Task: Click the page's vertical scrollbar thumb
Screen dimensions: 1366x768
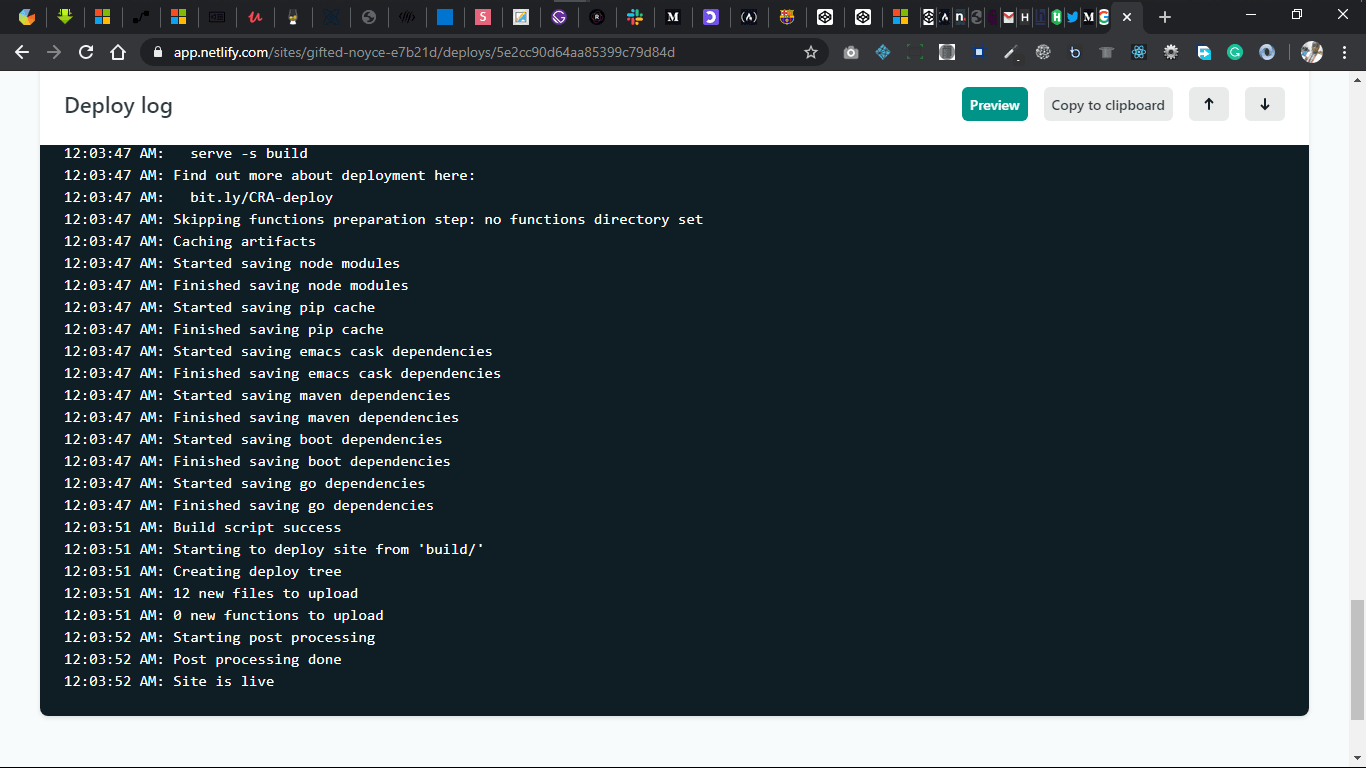Action: (x=1357, y=660)
